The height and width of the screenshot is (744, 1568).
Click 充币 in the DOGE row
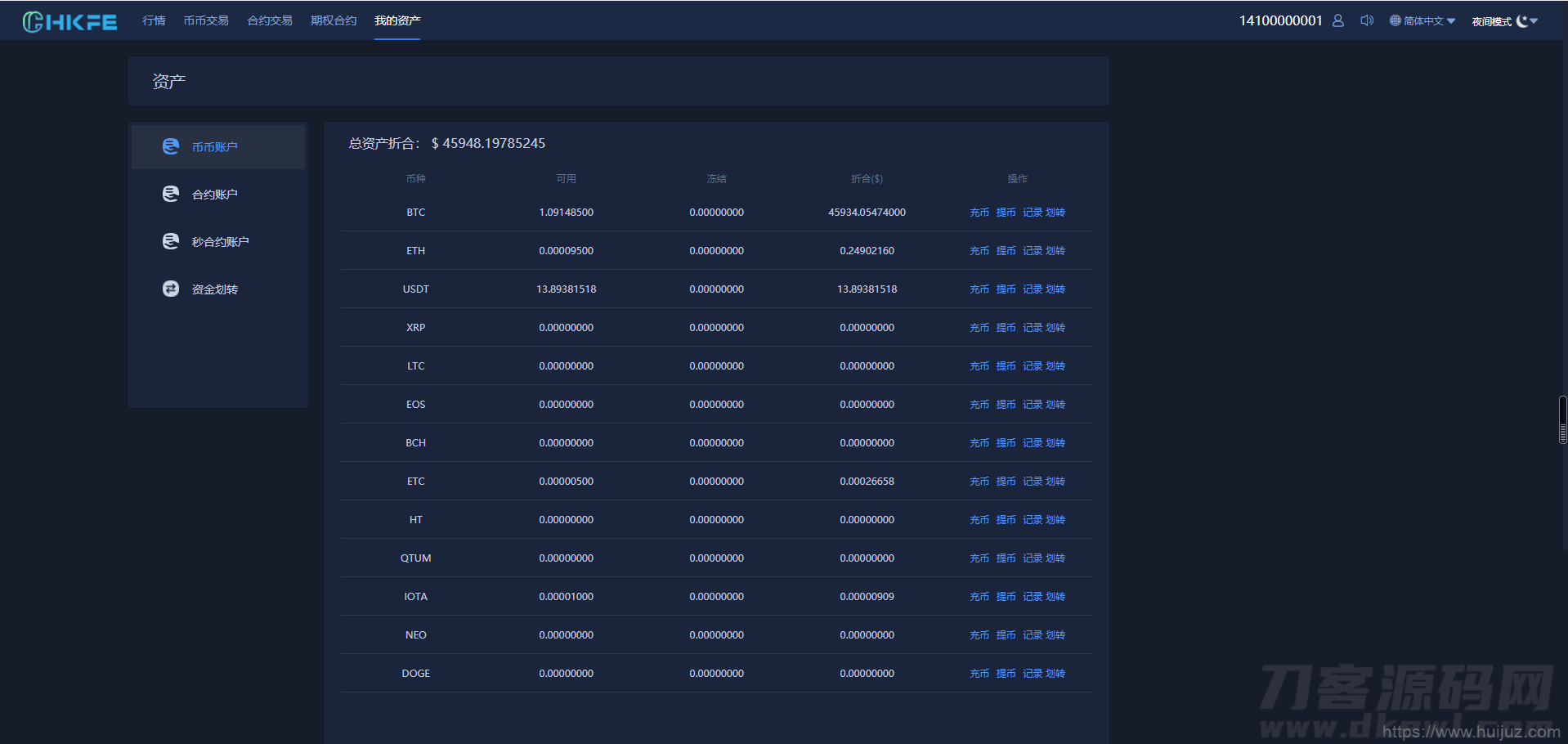[x=979, y=674]
